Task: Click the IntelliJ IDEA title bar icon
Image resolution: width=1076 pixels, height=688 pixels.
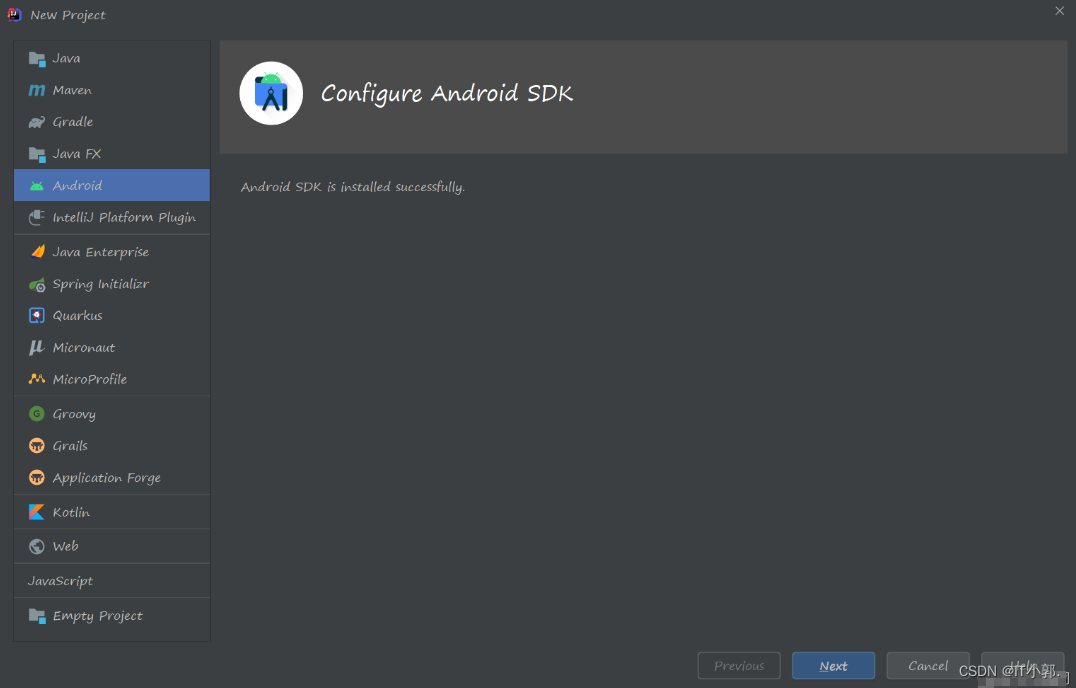Action: [14, 14]
